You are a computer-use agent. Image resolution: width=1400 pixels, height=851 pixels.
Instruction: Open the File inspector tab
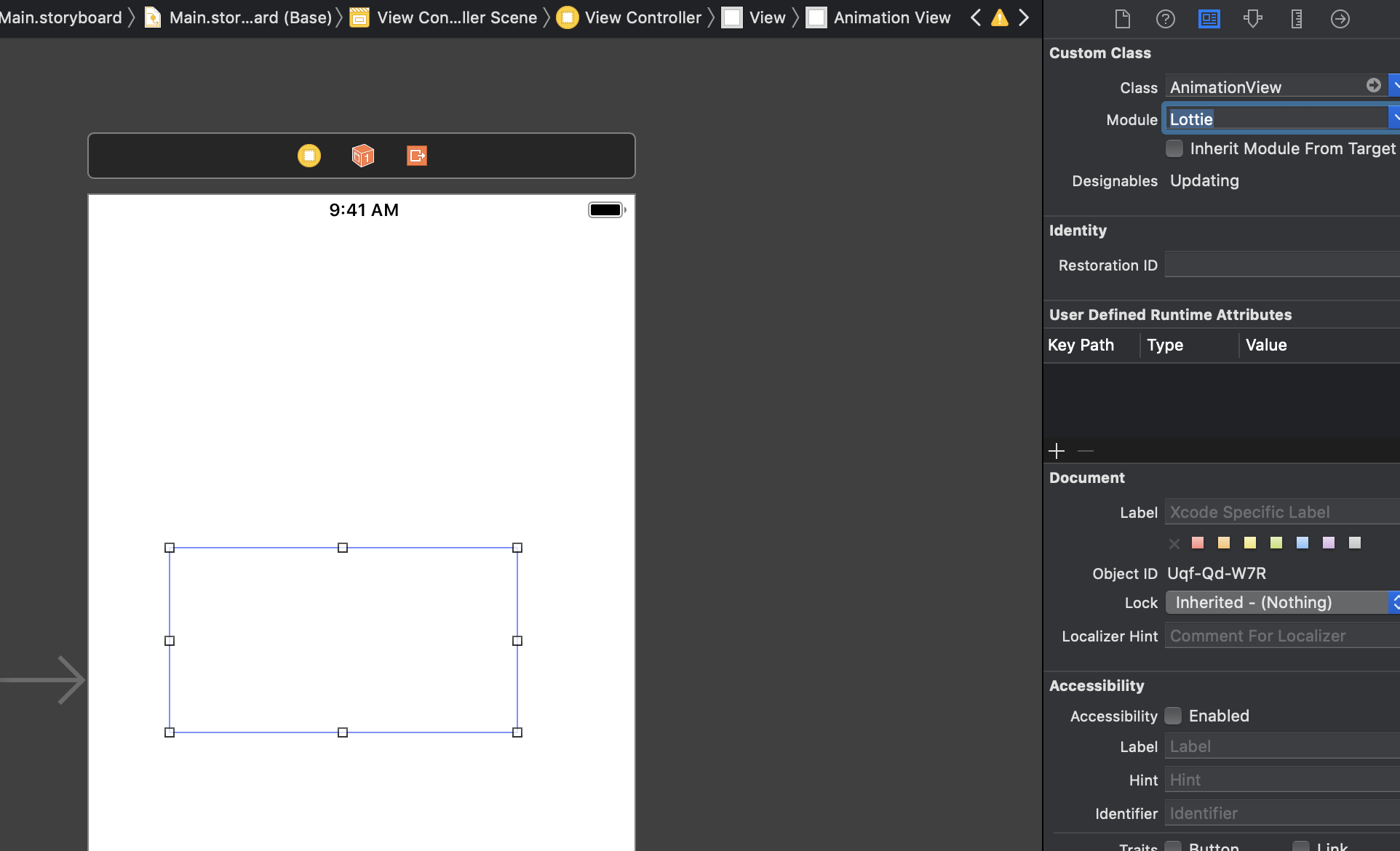point(1122,18)
